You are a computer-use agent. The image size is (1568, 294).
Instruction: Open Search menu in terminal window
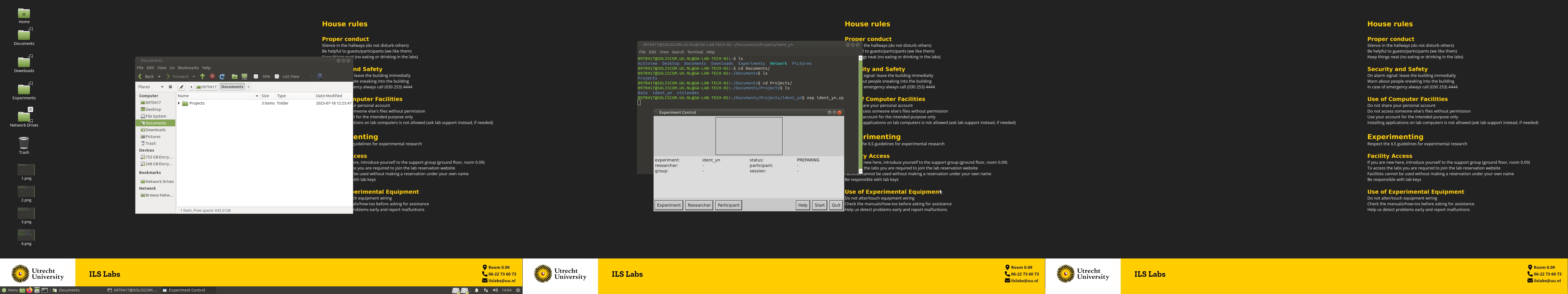(x=678, y=52)
